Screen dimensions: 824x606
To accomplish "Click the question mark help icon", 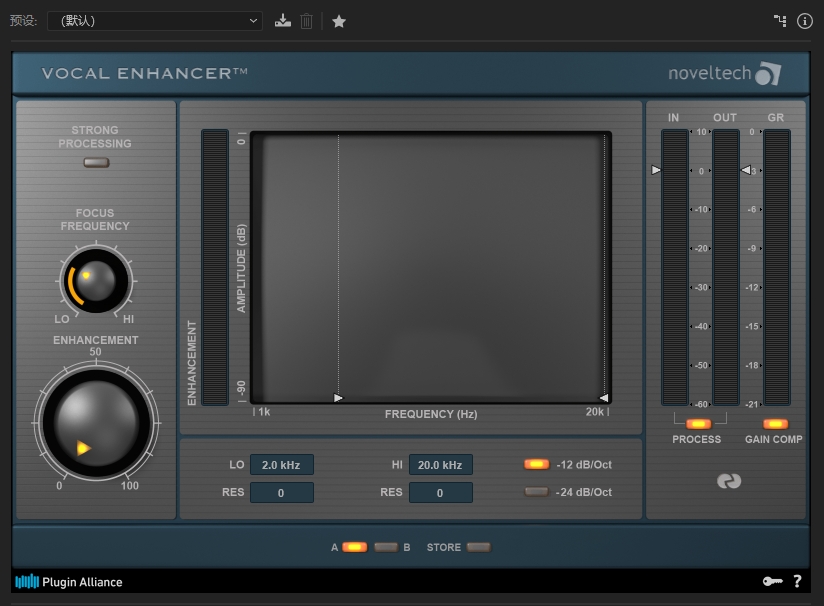I will click(797, 581).
